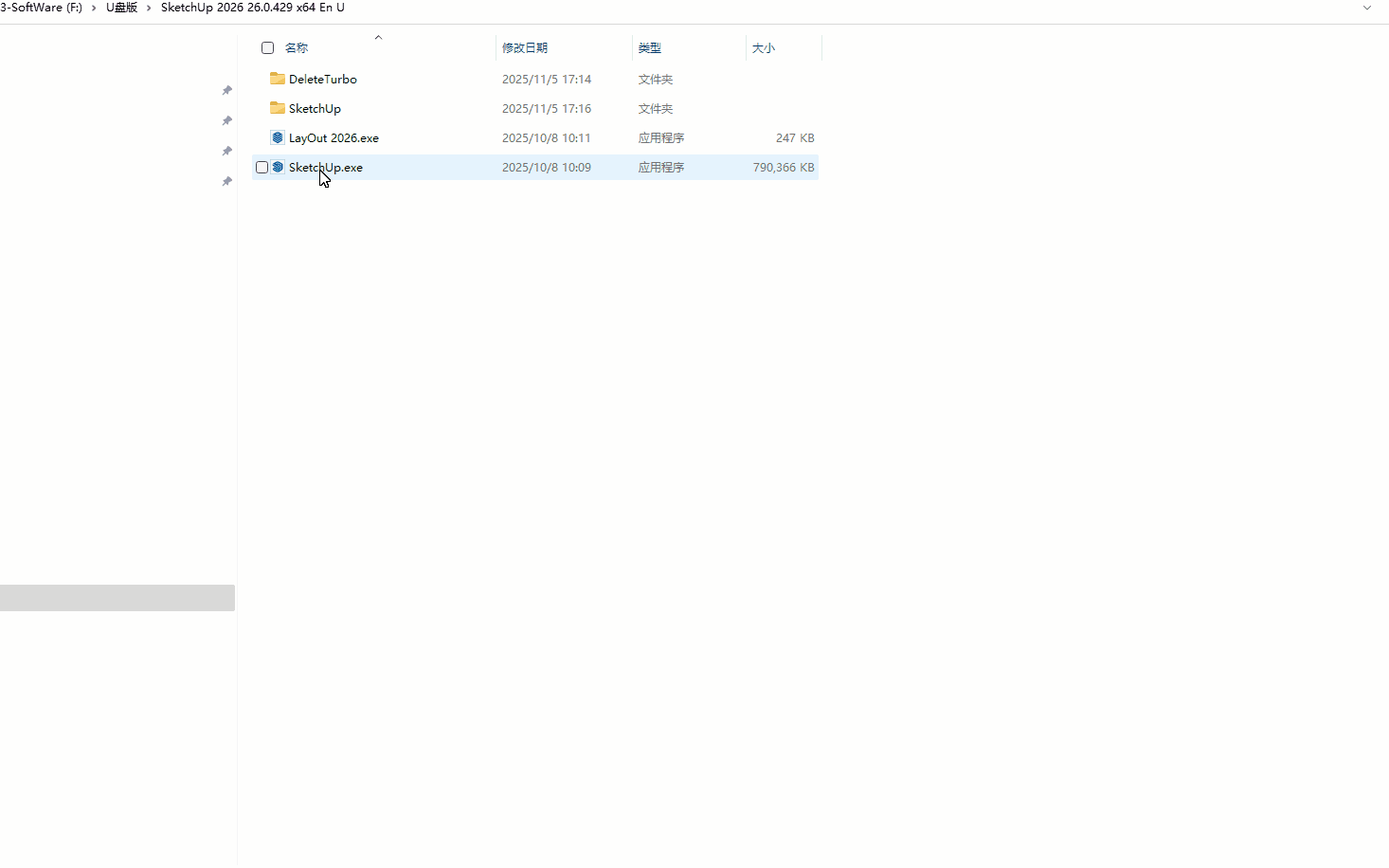Click the third pin icon from the top
1389x868 pixels.
click(226, 152)
